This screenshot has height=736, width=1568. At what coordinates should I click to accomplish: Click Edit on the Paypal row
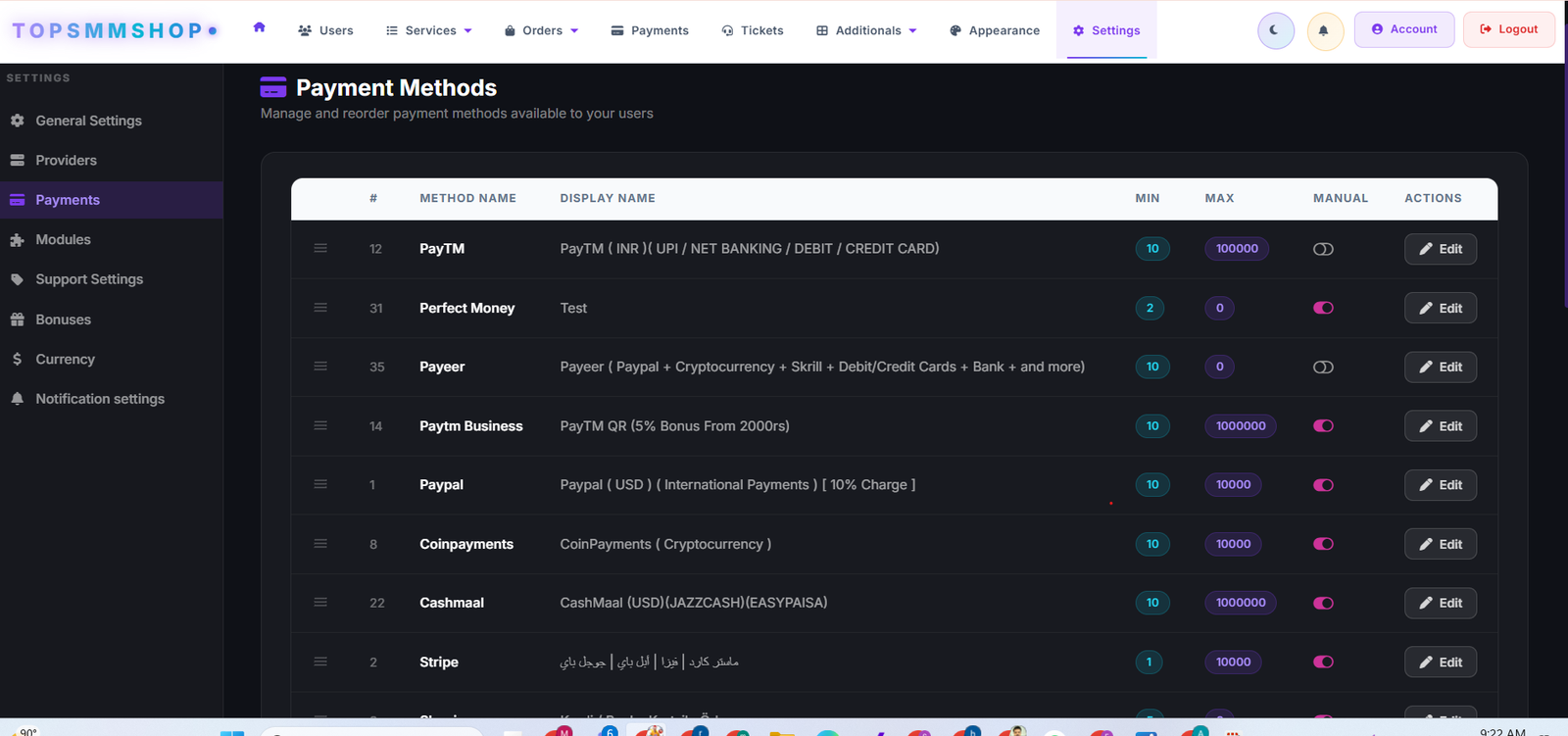(x=1441, y=484)
